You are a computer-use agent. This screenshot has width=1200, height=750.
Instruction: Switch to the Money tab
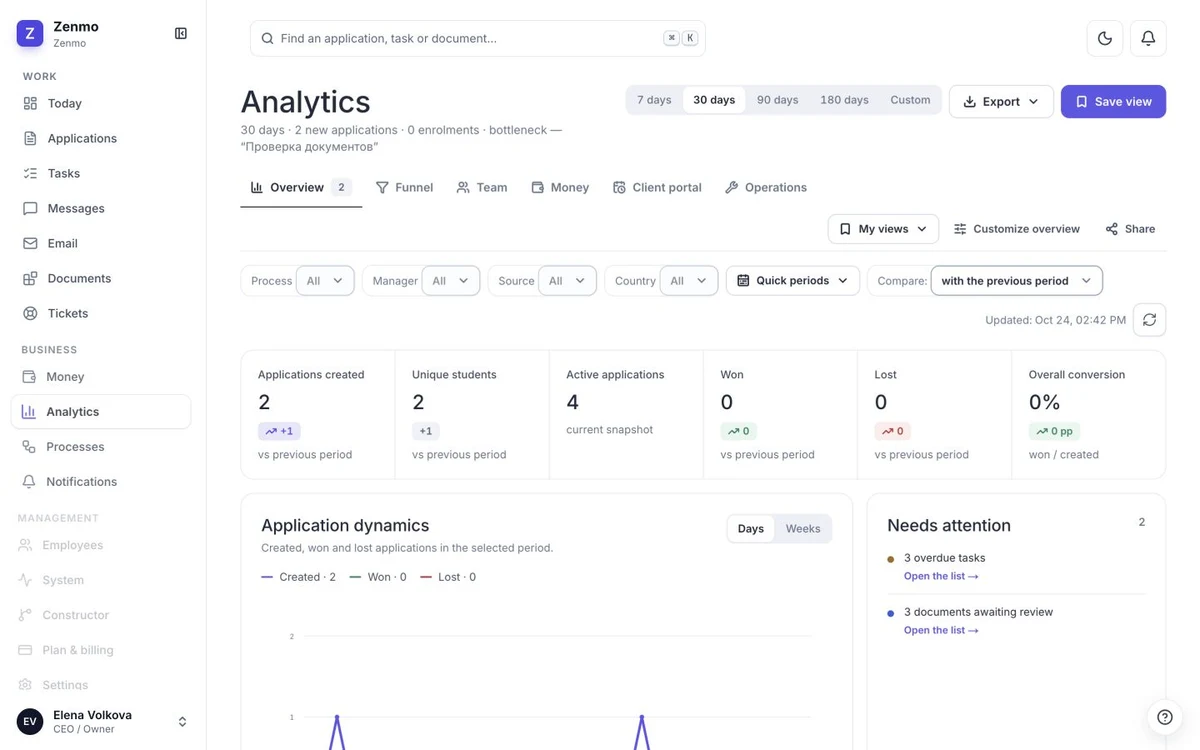click(560, 187)
